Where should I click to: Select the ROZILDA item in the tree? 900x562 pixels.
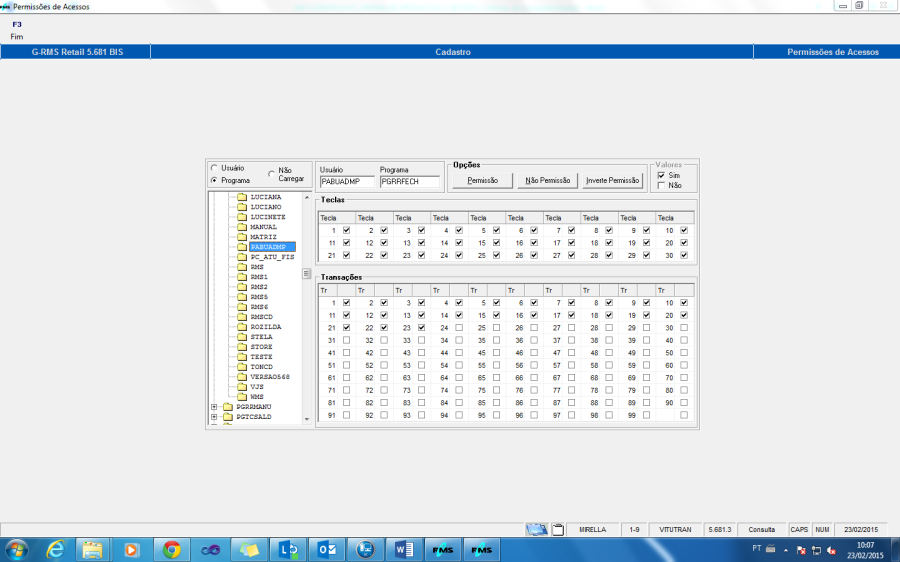(x=266, y=327)
